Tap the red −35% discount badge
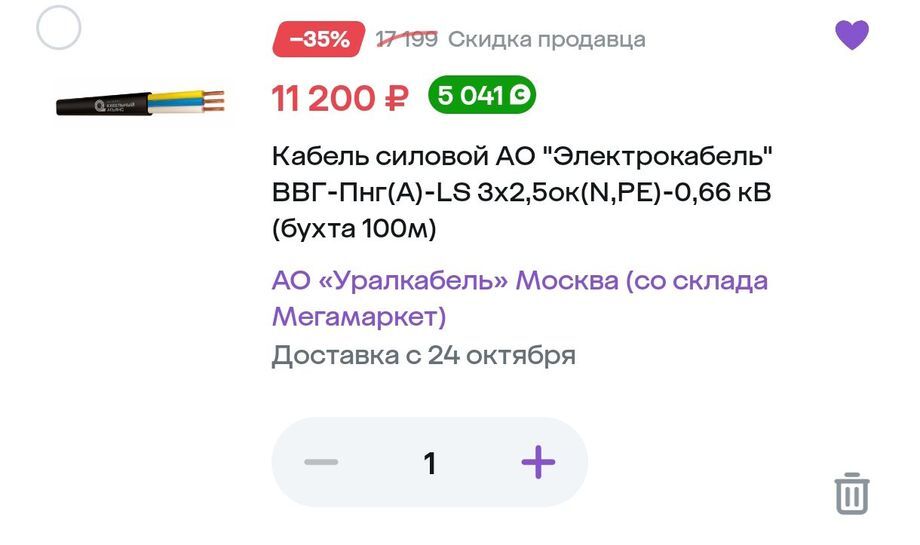This screenshot has width=920, height=545. [x=318, y=40]
